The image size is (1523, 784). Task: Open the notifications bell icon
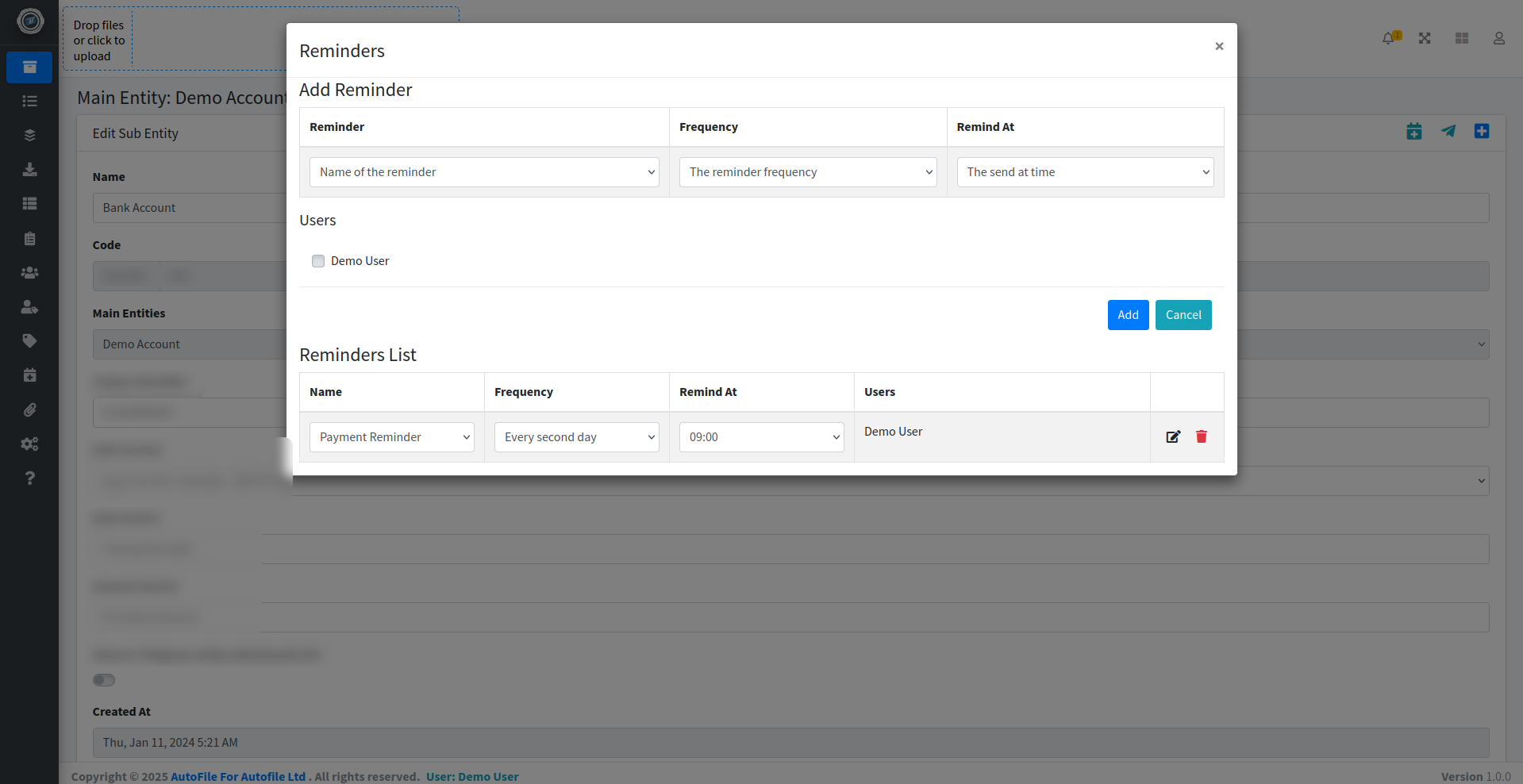tap(1389, 38)
